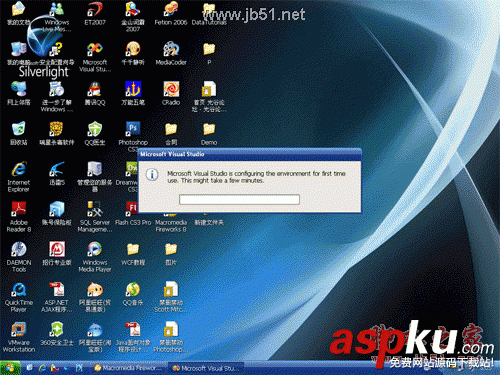Open the CPadio swirl icon
Viewport: 500px width, 375px height.
pyautogui.click(x=171, y=89)
